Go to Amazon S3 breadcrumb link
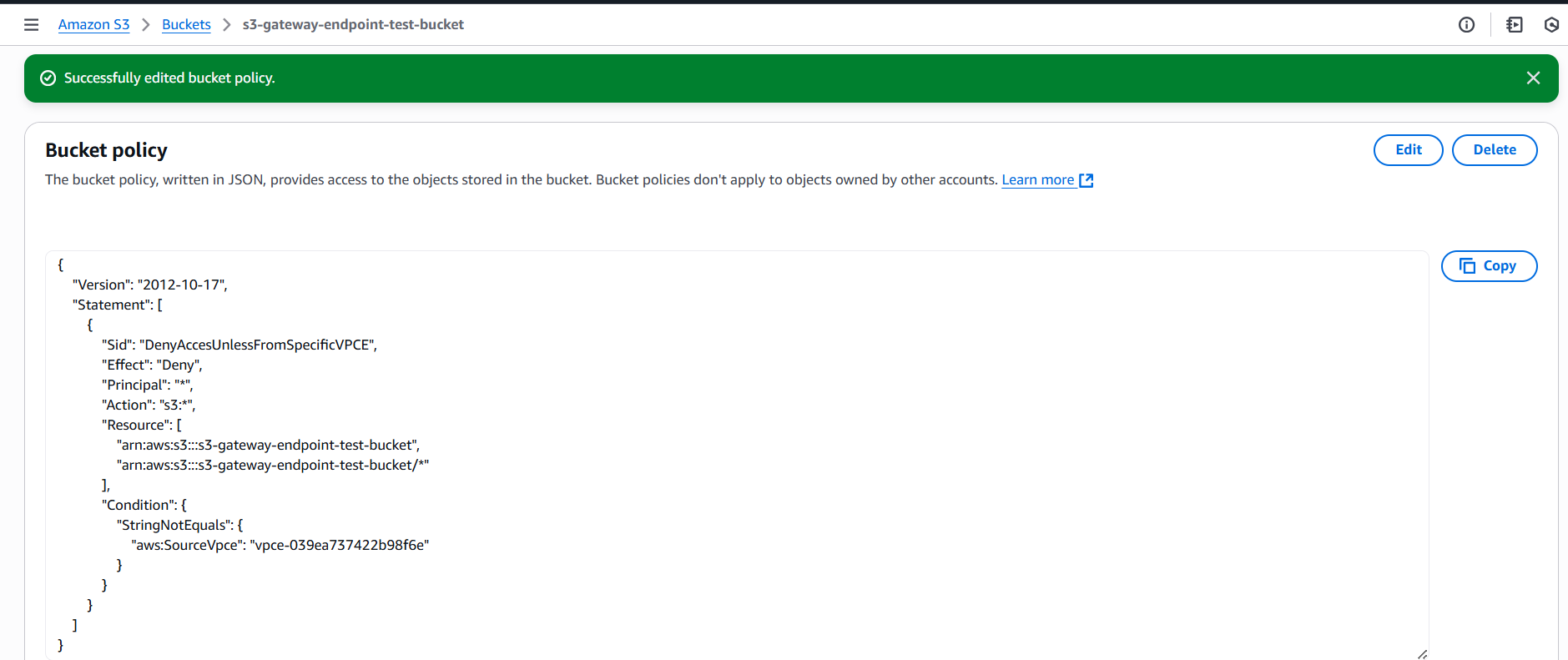This screenshot has height=660, width=1568. (x=93, y=25)
